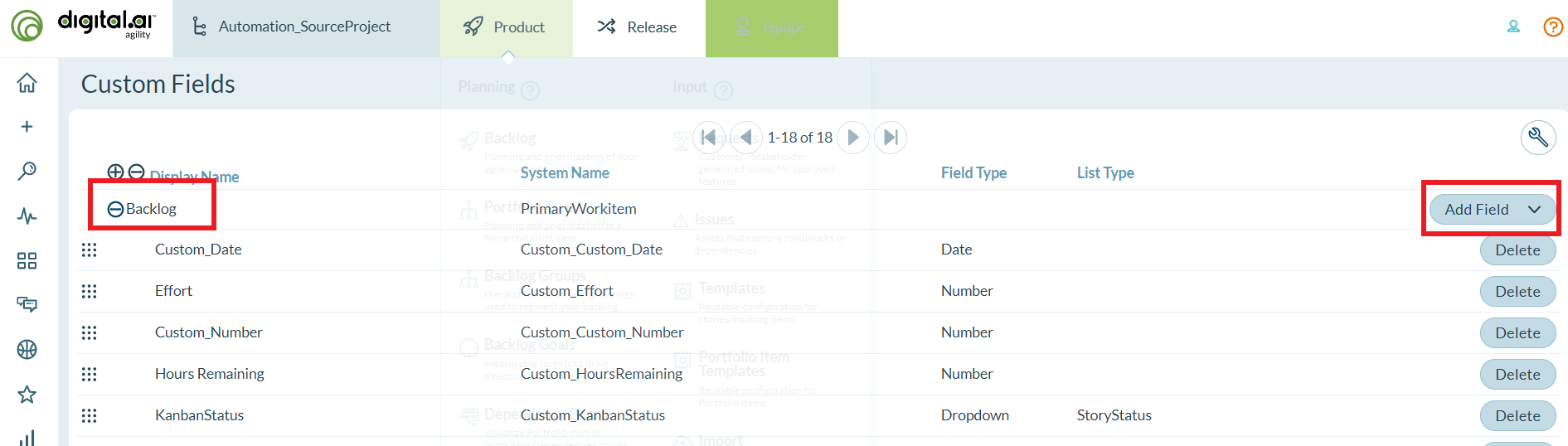Click the wrench settings icon
Image resolution: width=1568 pixels, height=446 pixels.
1537,138
